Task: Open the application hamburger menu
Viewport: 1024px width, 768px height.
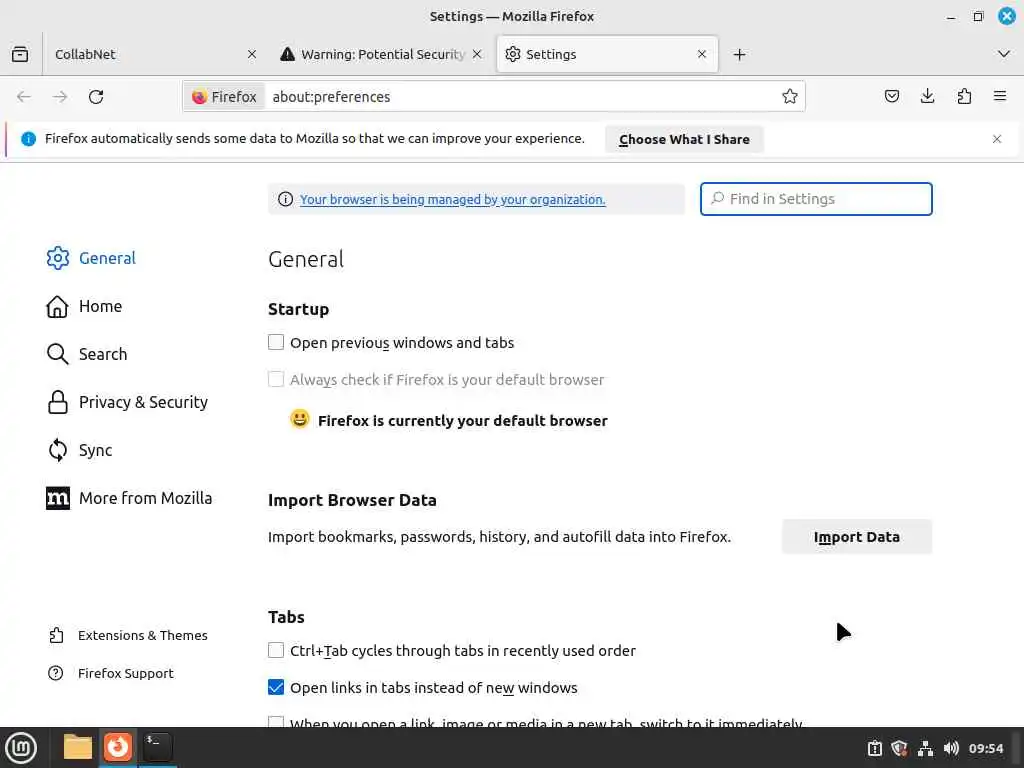Action: point(1000,97)
